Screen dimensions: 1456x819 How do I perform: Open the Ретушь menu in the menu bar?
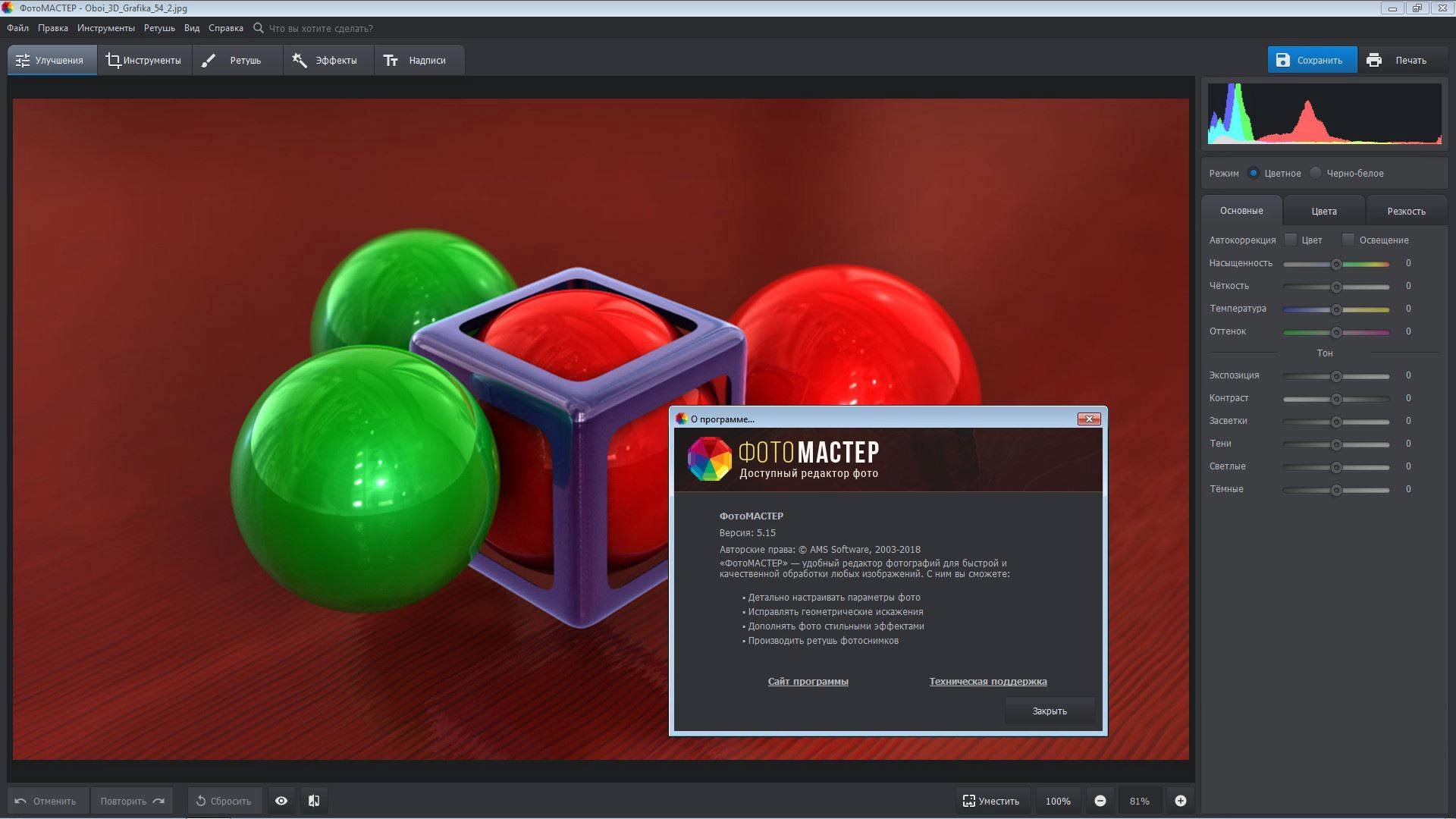point(159,28)
